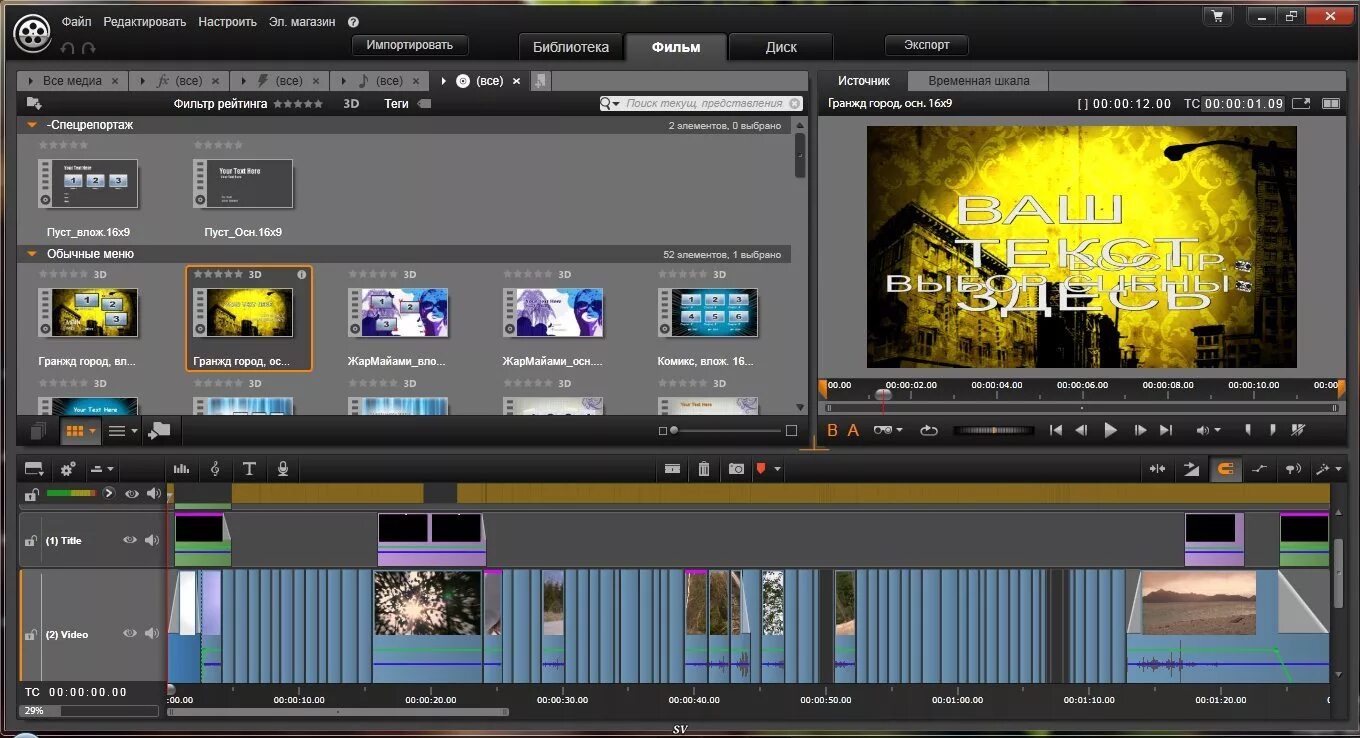Open the audio mixer bars icon

click(181, 468)
